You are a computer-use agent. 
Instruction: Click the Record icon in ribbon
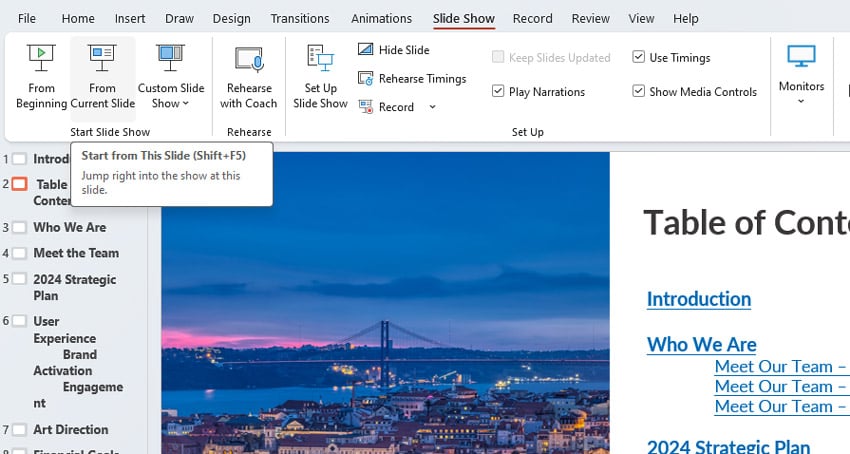(366, 107)
